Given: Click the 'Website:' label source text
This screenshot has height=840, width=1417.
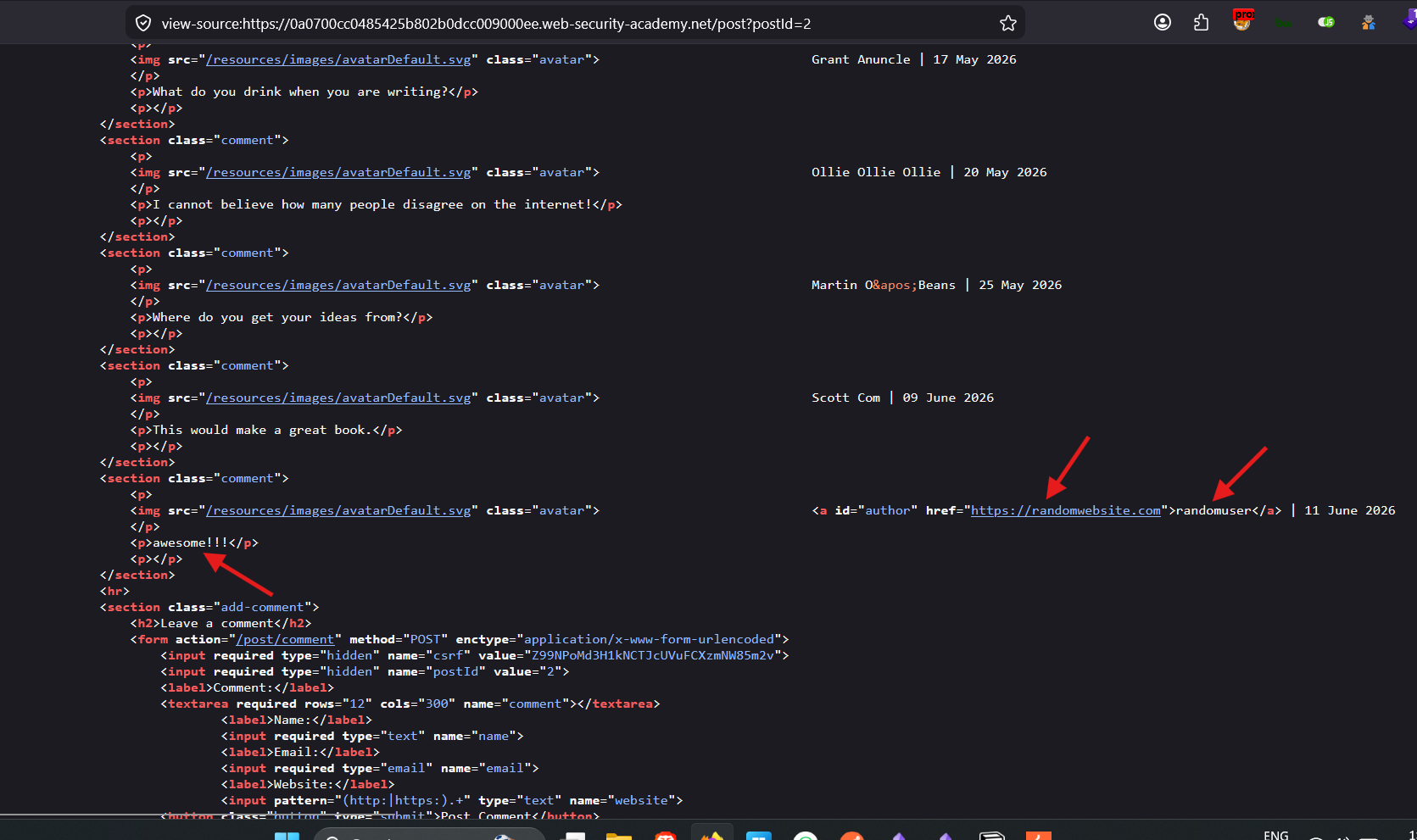Looking at the screenshot, I should tap(304, 784).
